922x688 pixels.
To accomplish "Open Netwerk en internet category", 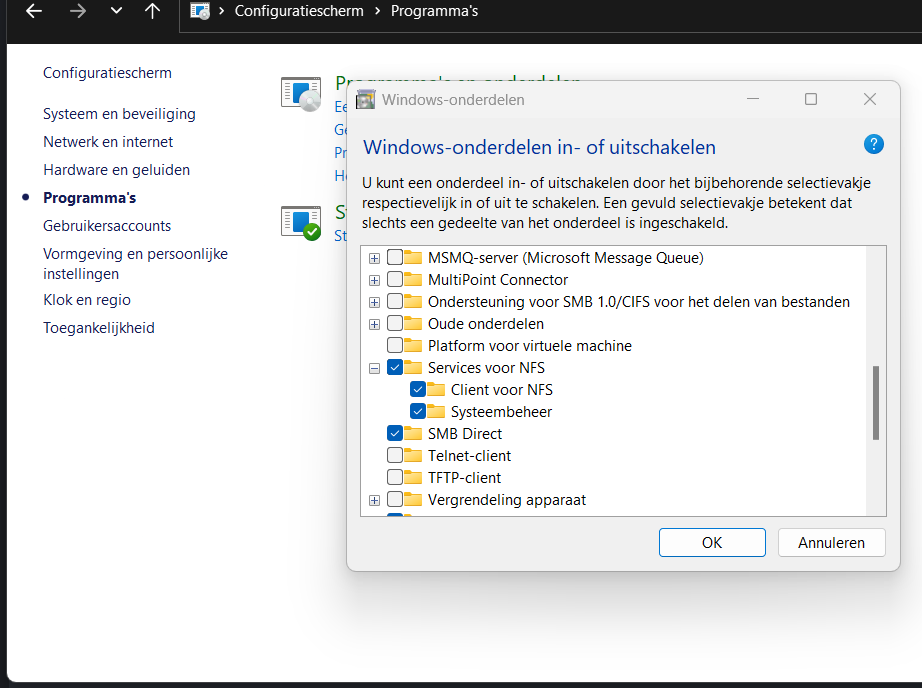I will (108, 142).
